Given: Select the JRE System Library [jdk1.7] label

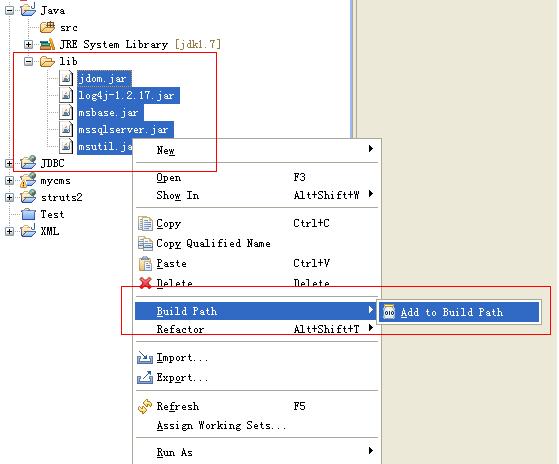Looking at the screenshot, I should tap(140, 44).
